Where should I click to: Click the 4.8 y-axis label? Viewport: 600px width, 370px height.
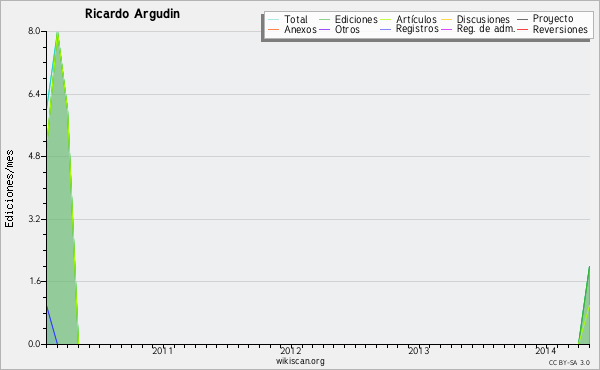pyautogui.click(x=34, y=156)
